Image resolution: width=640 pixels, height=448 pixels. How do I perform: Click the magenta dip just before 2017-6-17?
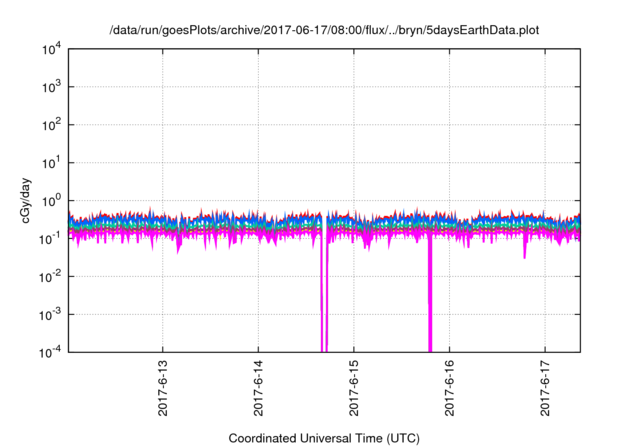click(524, 248)
